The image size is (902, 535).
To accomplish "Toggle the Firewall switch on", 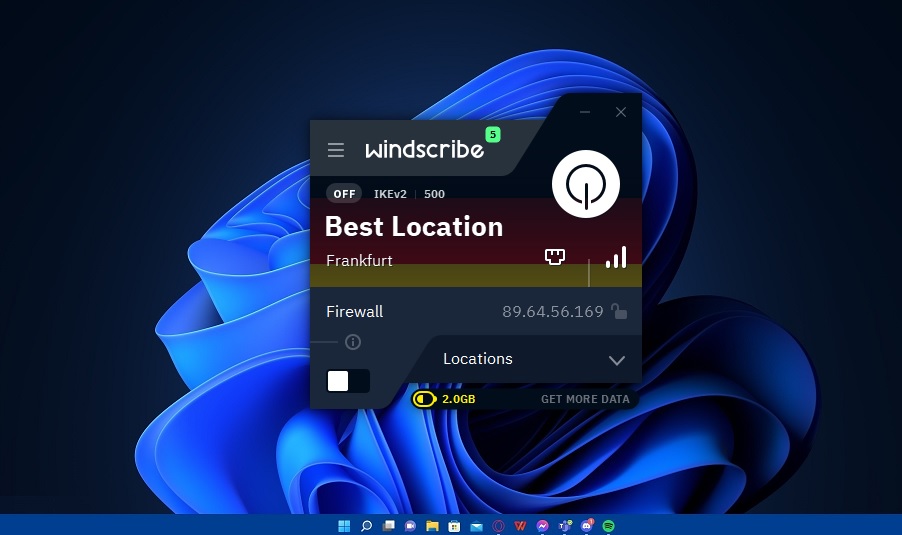I will tap(348, 381).
